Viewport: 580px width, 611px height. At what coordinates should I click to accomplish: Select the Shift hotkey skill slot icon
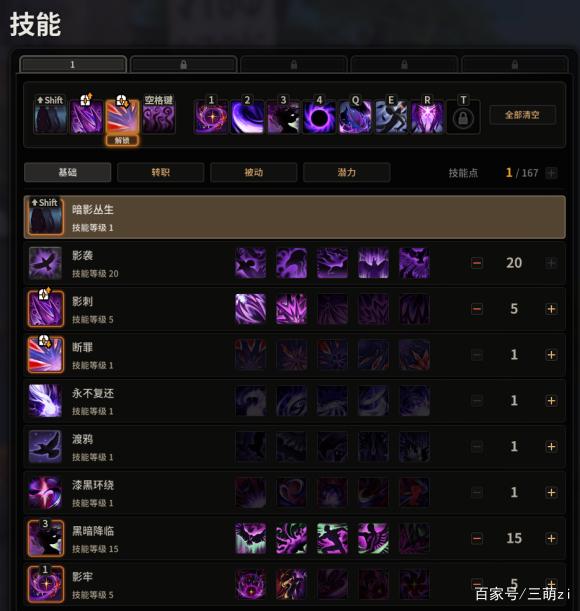[50, 117]
